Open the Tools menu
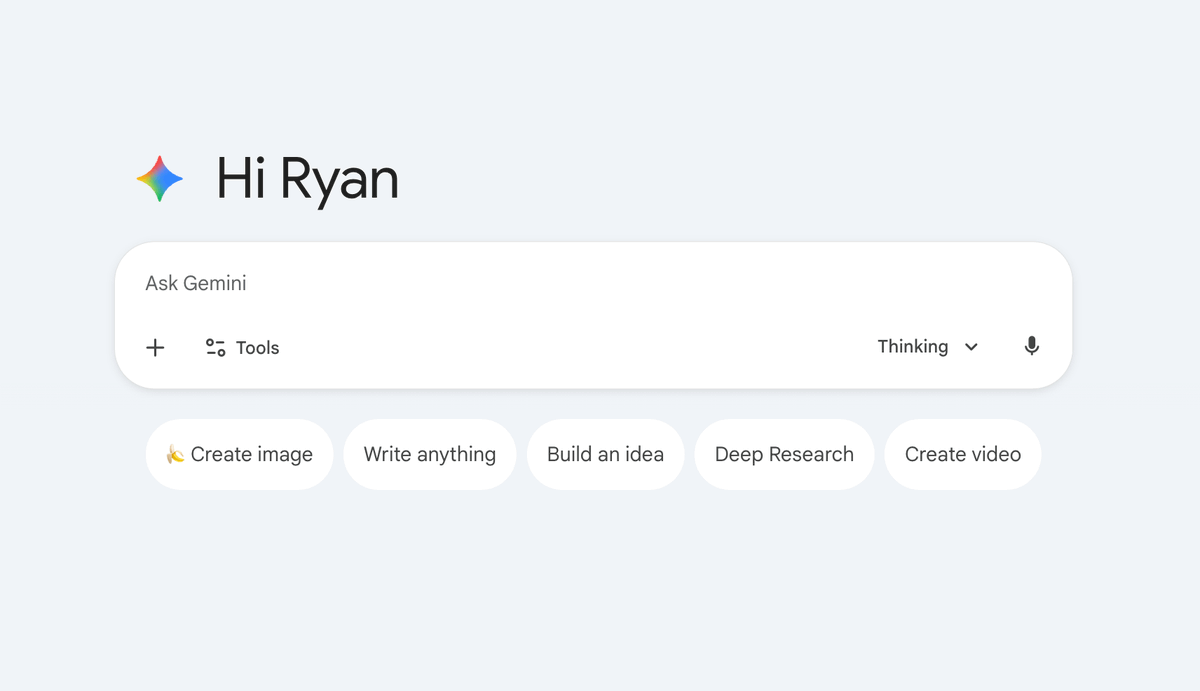The height and width of the screenshot is (691, 1200). click(242, 348)
